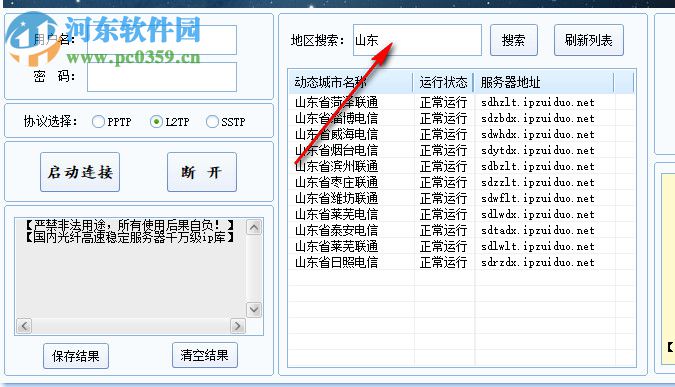The width and height of the screenshot is (675, 387).
Task: Click server address sdwflt.ipzuiduo.net
Action: pos(538,198)
